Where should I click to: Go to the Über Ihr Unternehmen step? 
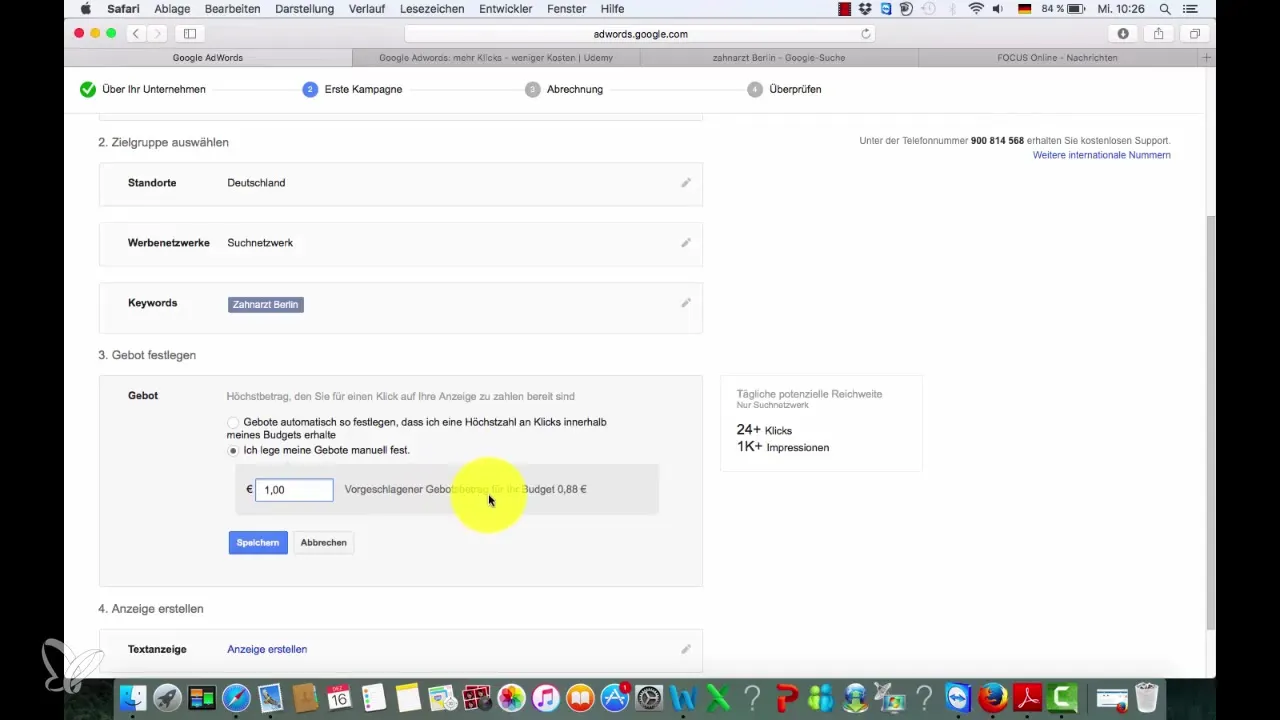(x=143, y=89)
